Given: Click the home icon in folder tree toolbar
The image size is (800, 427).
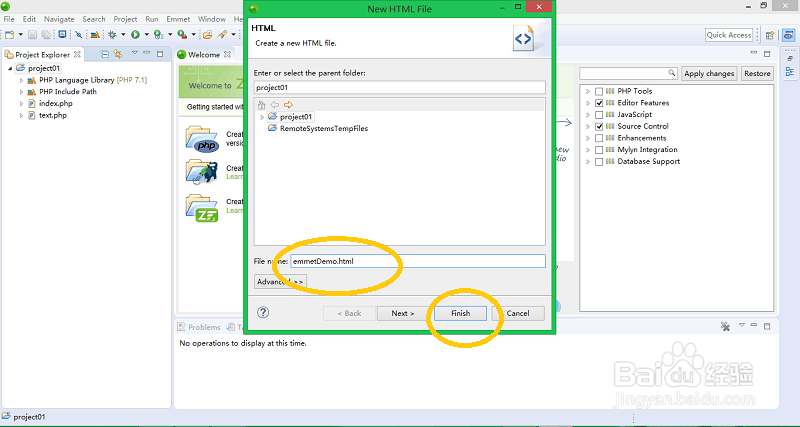Looking at the screenshot, I should coord(261,105).
